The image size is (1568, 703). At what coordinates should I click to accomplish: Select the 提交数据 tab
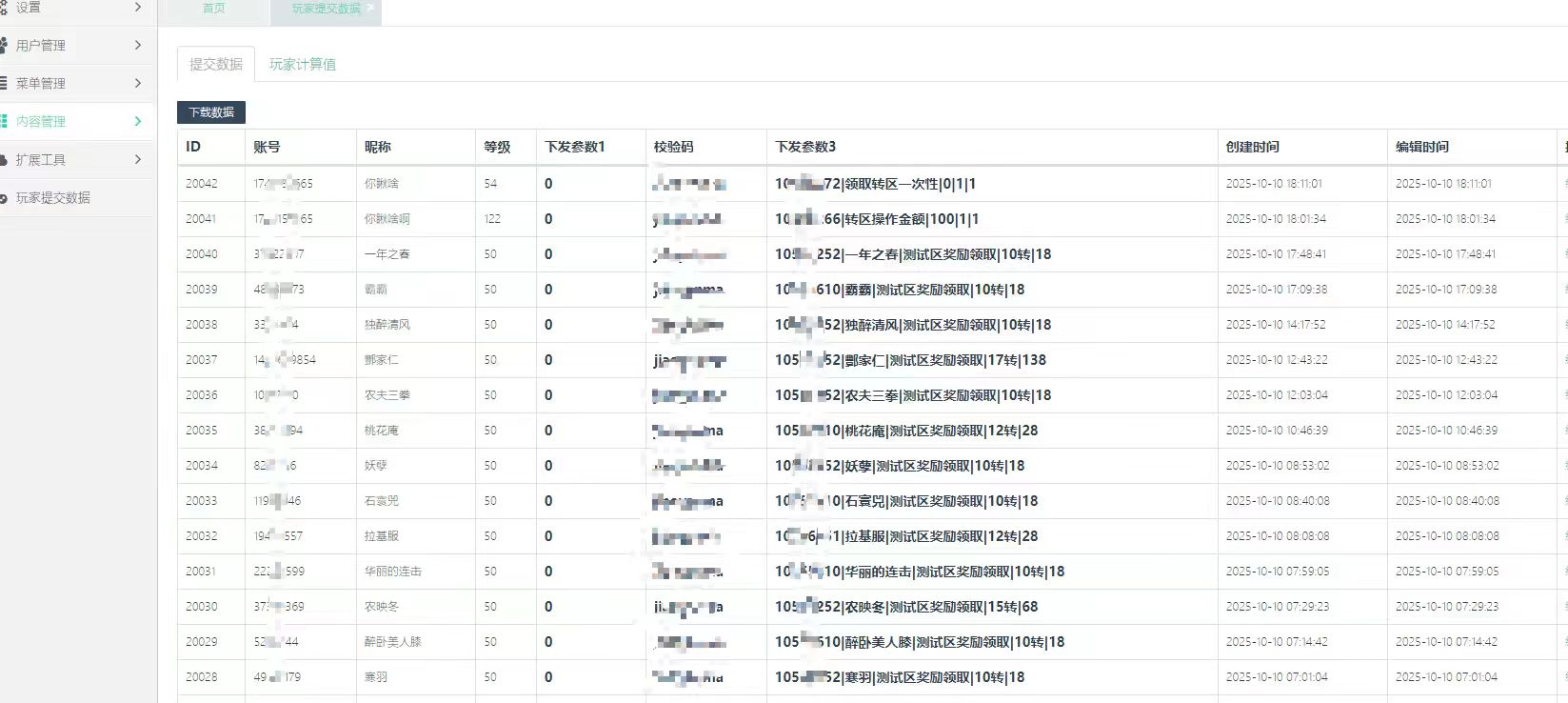click(216, 64)
